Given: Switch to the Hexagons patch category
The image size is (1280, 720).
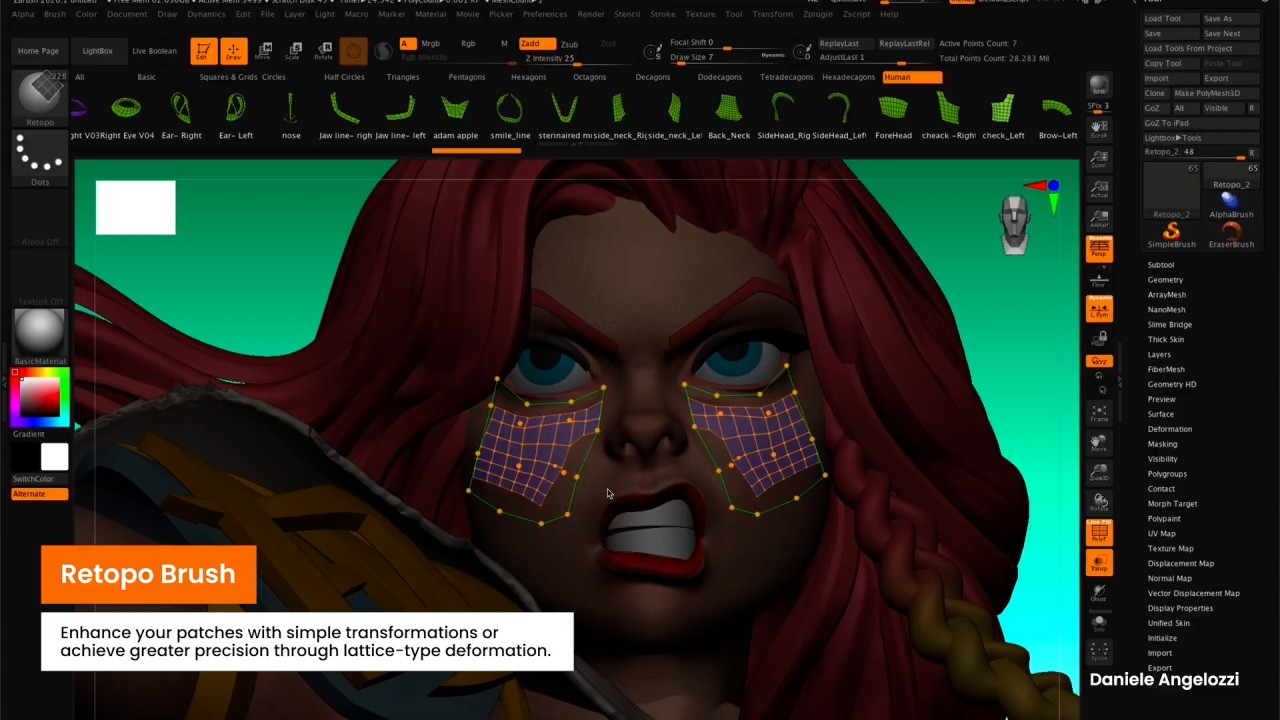Looking at the screenshot, I should click(528, 77).
